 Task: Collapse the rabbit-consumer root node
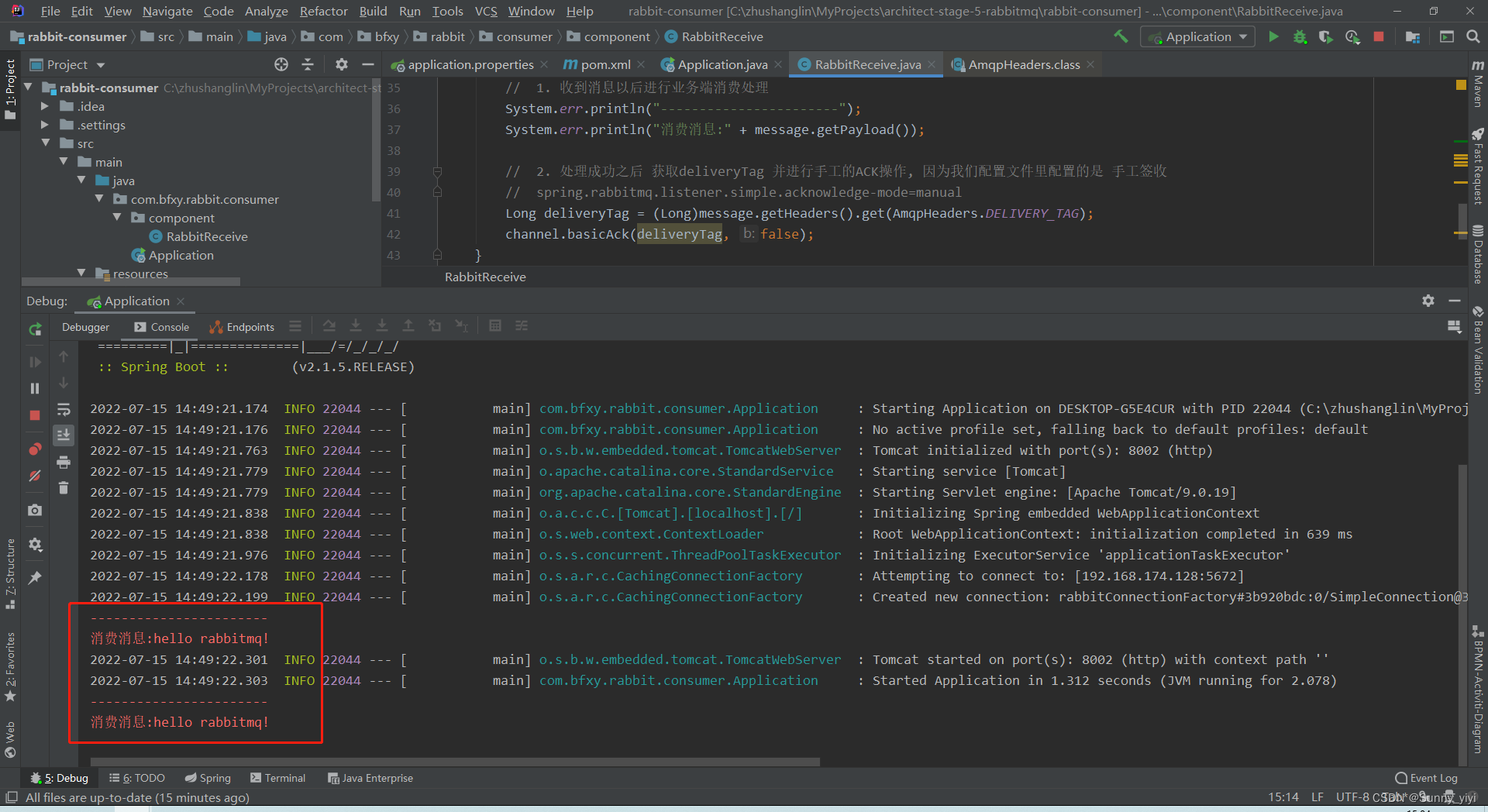29,88
